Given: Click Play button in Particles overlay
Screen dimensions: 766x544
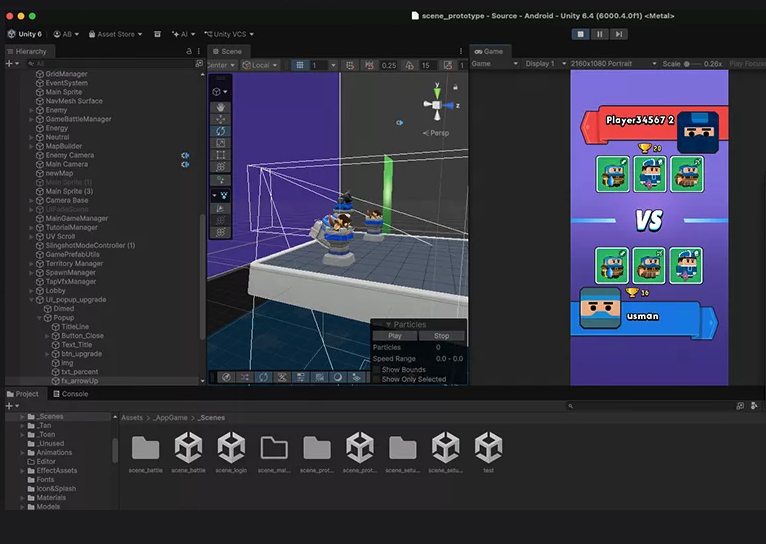Looking at the screenshot, I should point(395,336).
